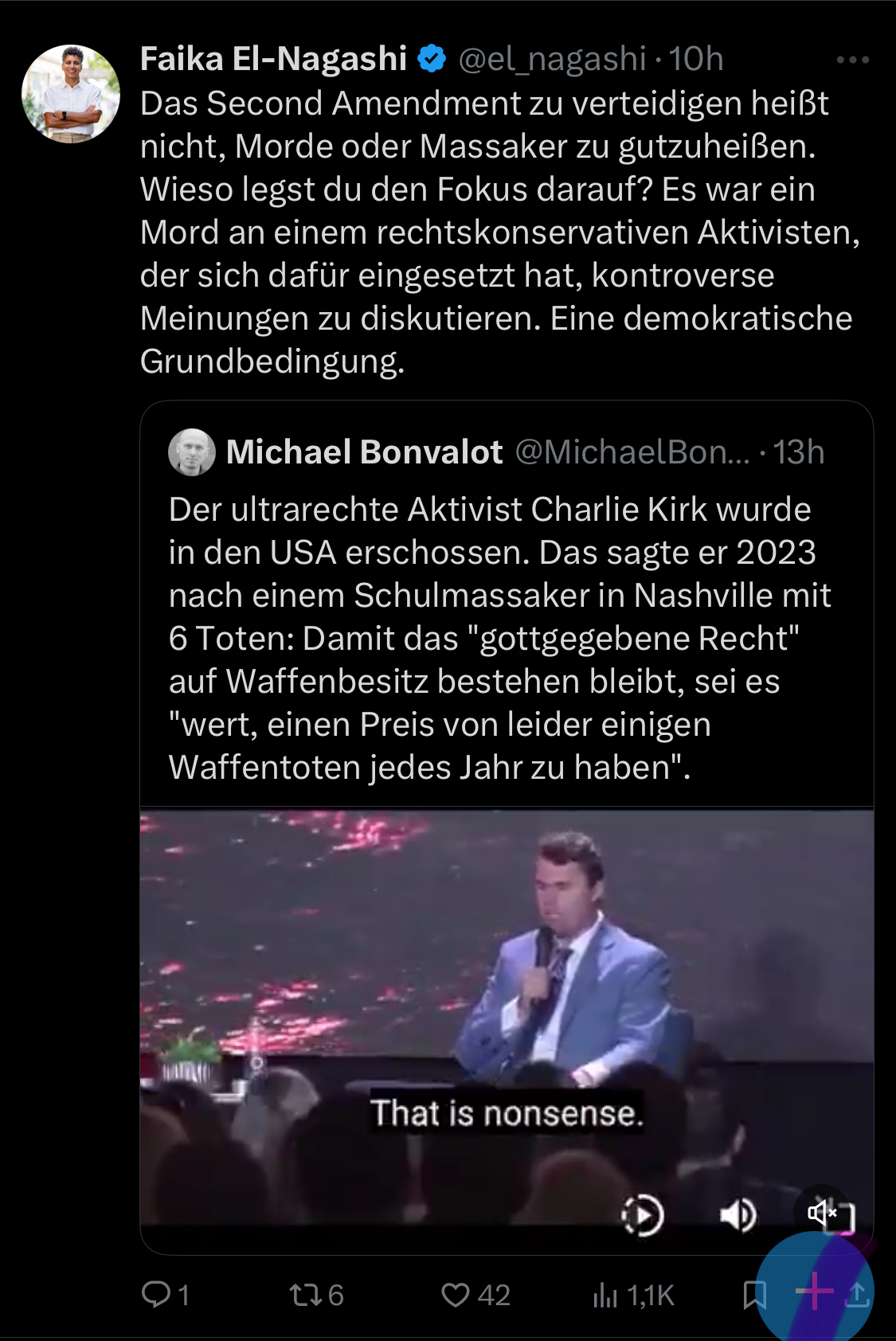Click the circular play speed icon
The image size is (896, 1341).
coord(642,1215)
